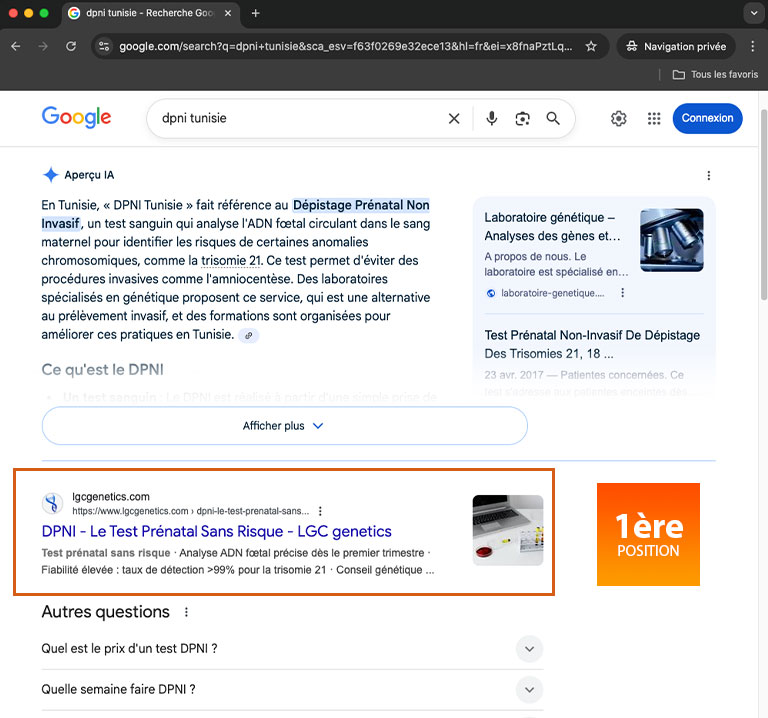Open Tous les favoris bookmarks folder
Screen dimensions: 768x718
coord(714,75)
